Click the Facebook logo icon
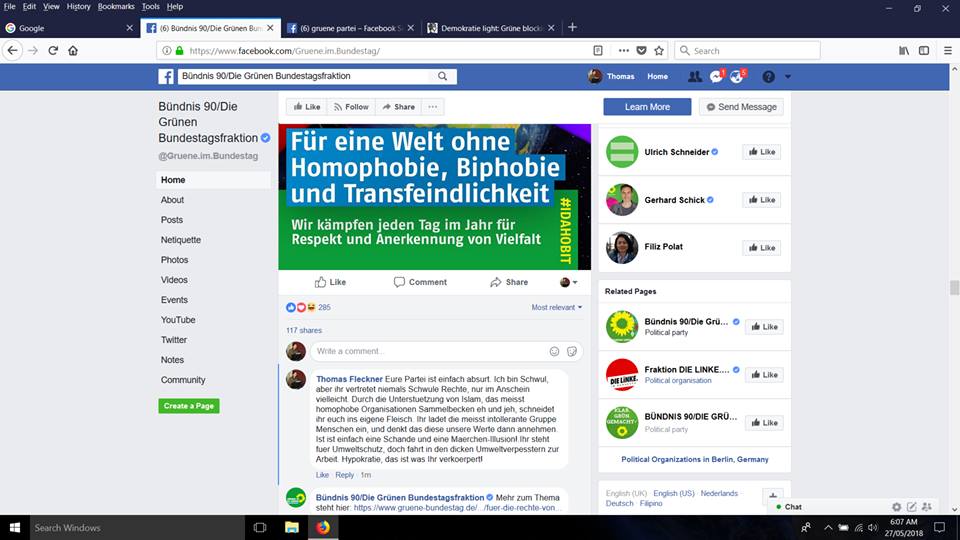The height and width of the screenshot is (540, 960). [x=166, y=77]
